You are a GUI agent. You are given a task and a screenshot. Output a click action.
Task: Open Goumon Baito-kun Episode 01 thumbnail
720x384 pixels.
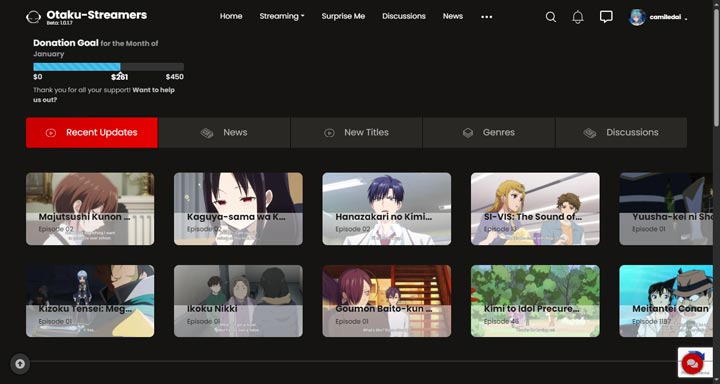(387, 301)
